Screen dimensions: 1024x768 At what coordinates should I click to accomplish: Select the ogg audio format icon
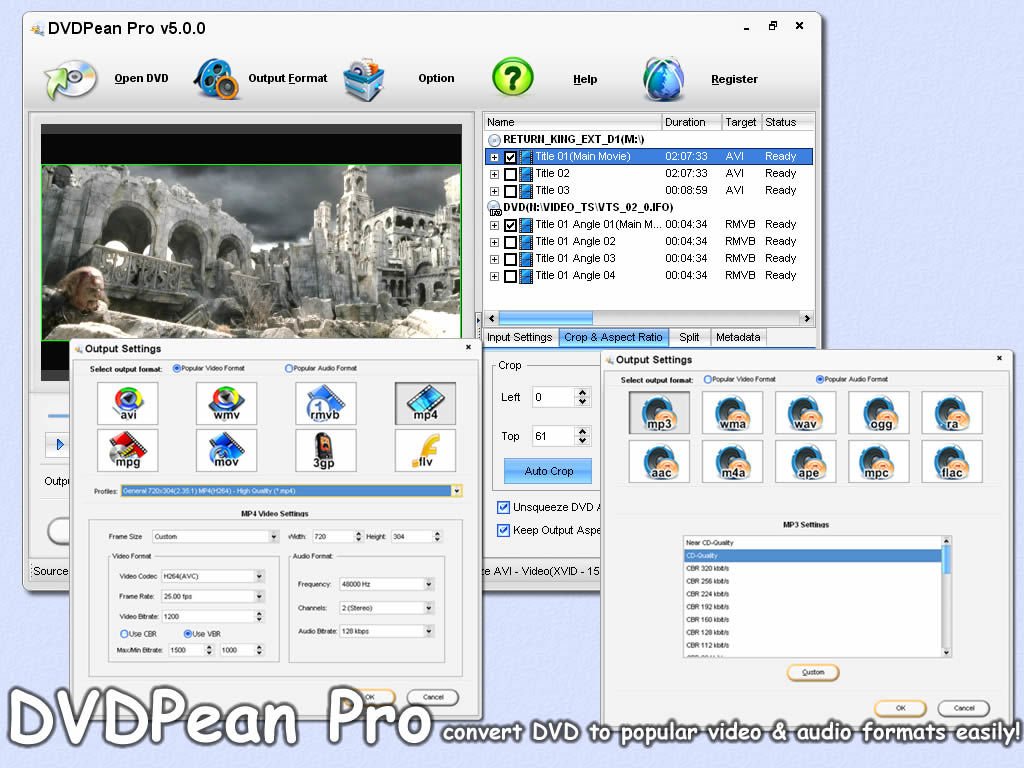[x=879, y=413]
